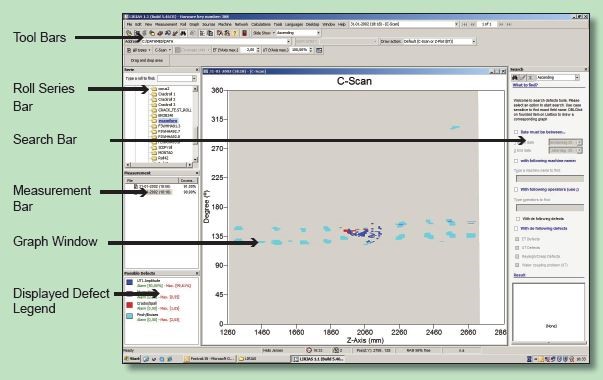The height and width of the screenshot is (380, 603).
Task: Click the red book icon in toolbar
Action: click(244, 33)
